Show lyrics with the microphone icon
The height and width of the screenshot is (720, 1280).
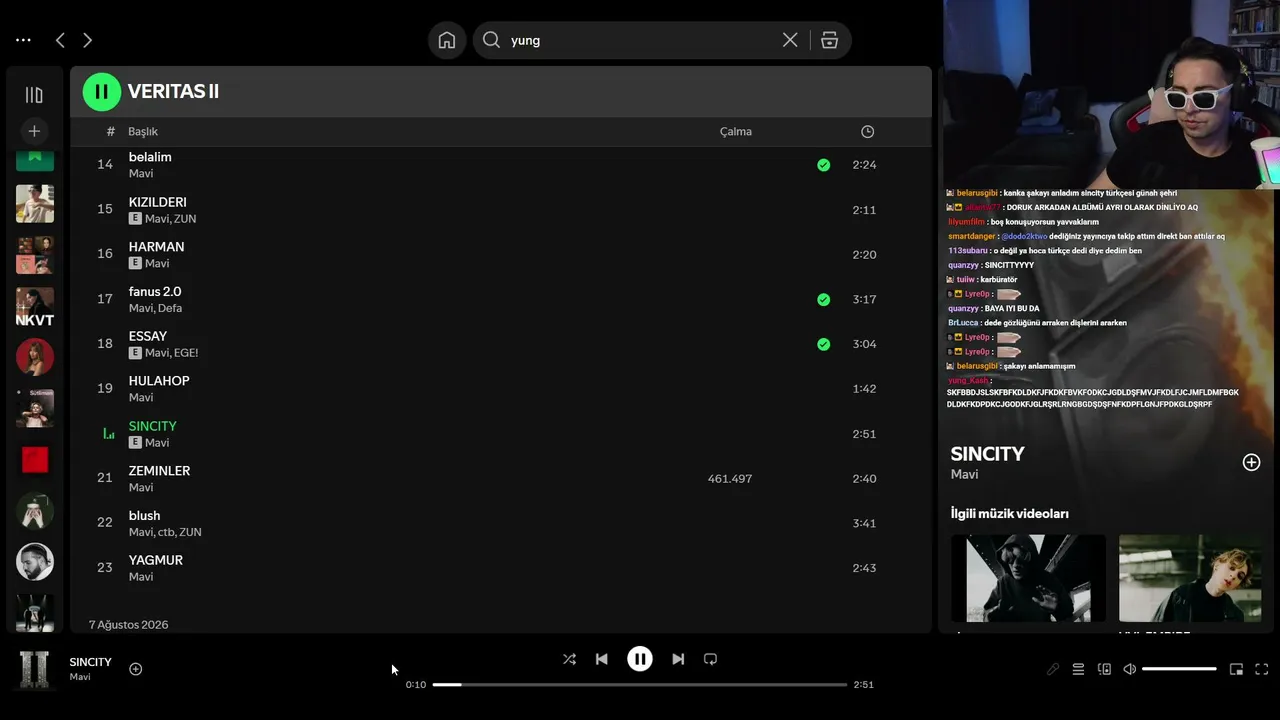[1053, 669]
